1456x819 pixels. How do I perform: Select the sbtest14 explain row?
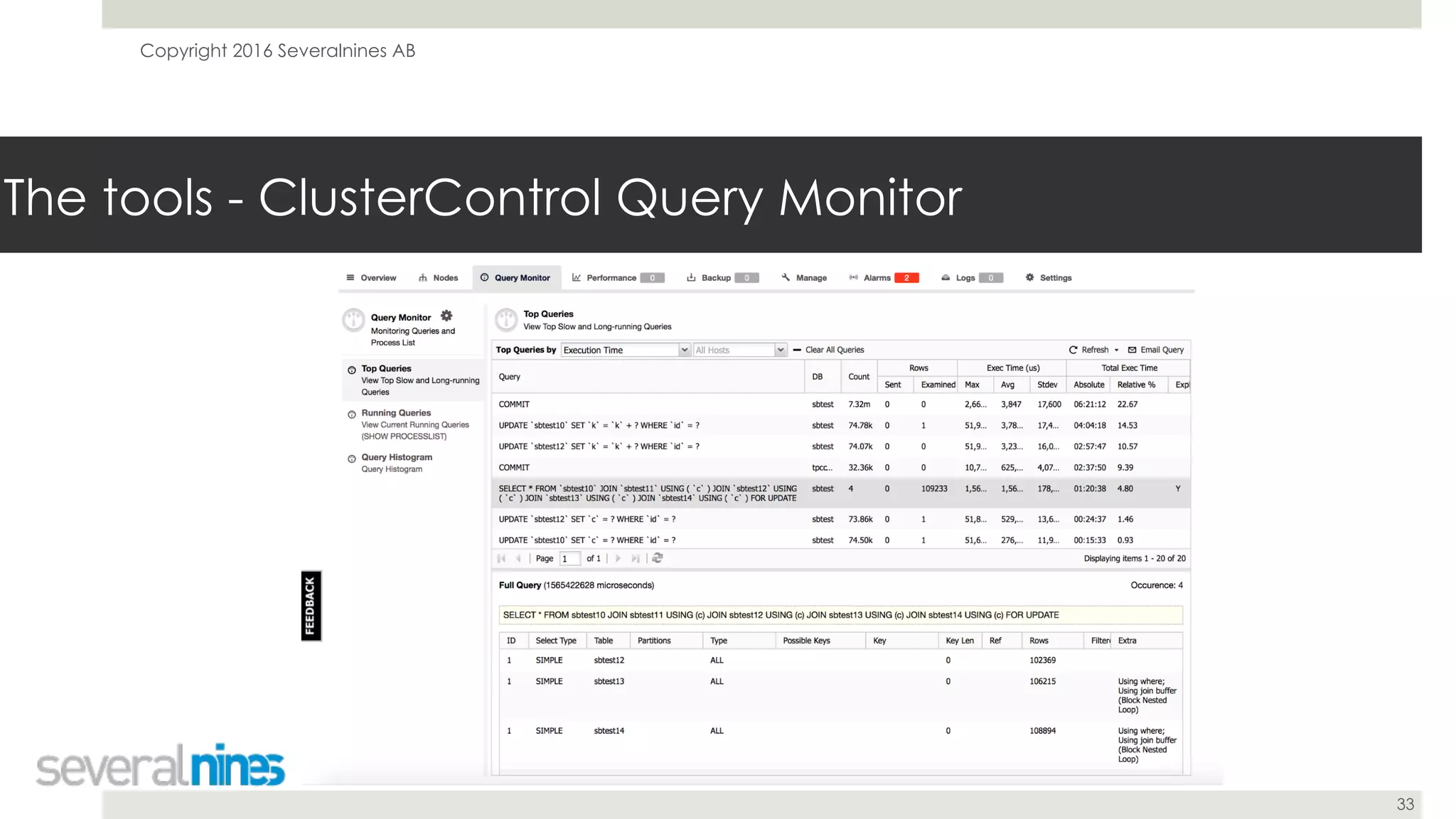[x=841, y=744]
